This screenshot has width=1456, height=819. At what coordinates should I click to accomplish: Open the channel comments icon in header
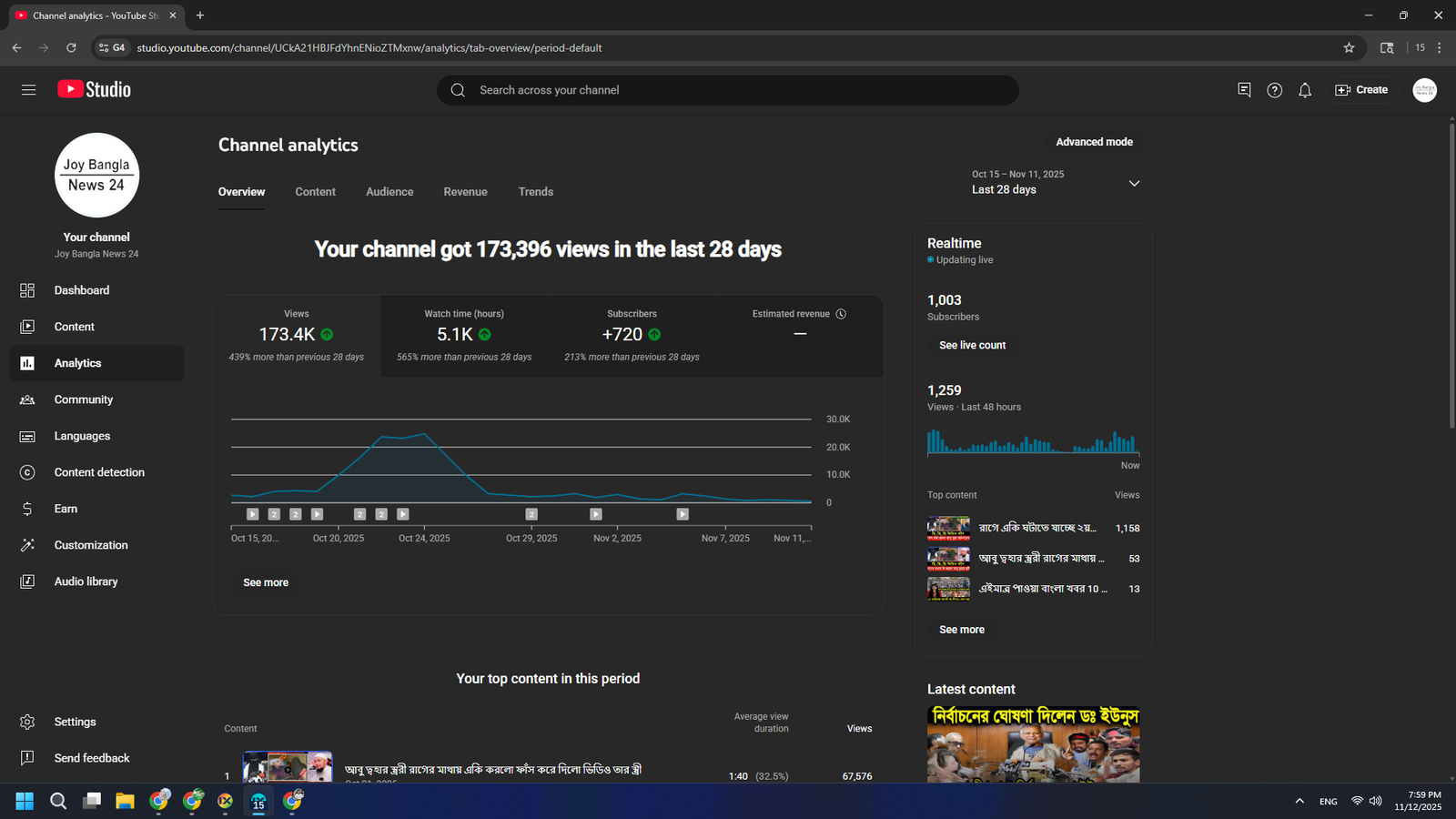1244,90
